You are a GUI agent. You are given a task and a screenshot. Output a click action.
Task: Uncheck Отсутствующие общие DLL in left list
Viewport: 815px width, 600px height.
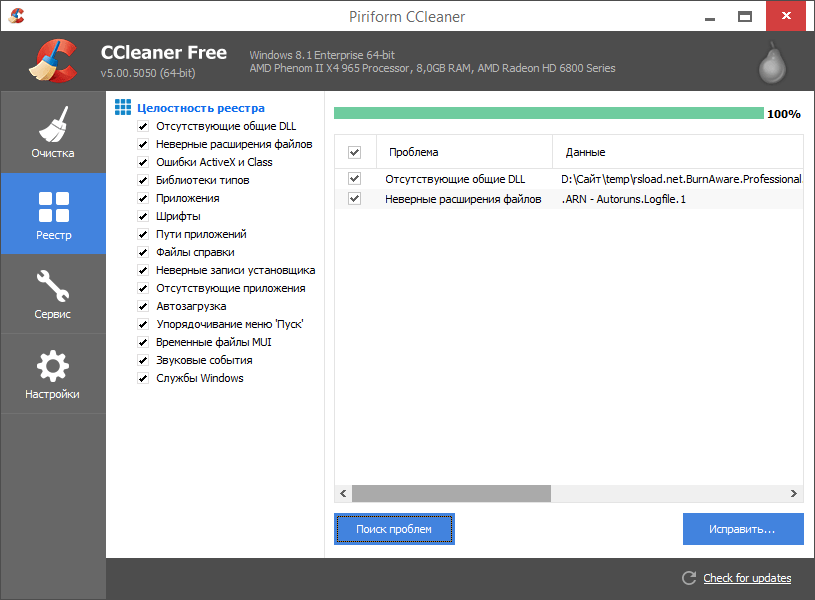coord(143,127)
